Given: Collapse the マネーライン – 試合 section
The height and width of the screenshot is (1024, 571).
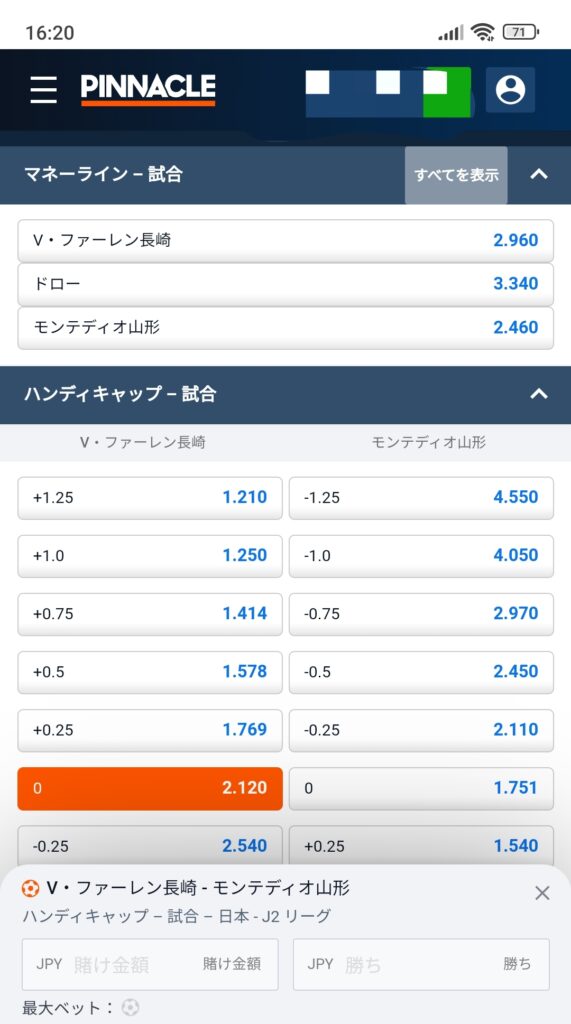Looking at the screenshot, I should point(539,174).
